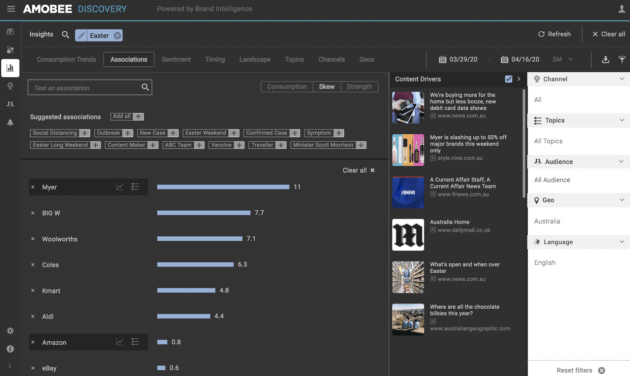Clear all associations above the Myer row

(x=358, y=170)
